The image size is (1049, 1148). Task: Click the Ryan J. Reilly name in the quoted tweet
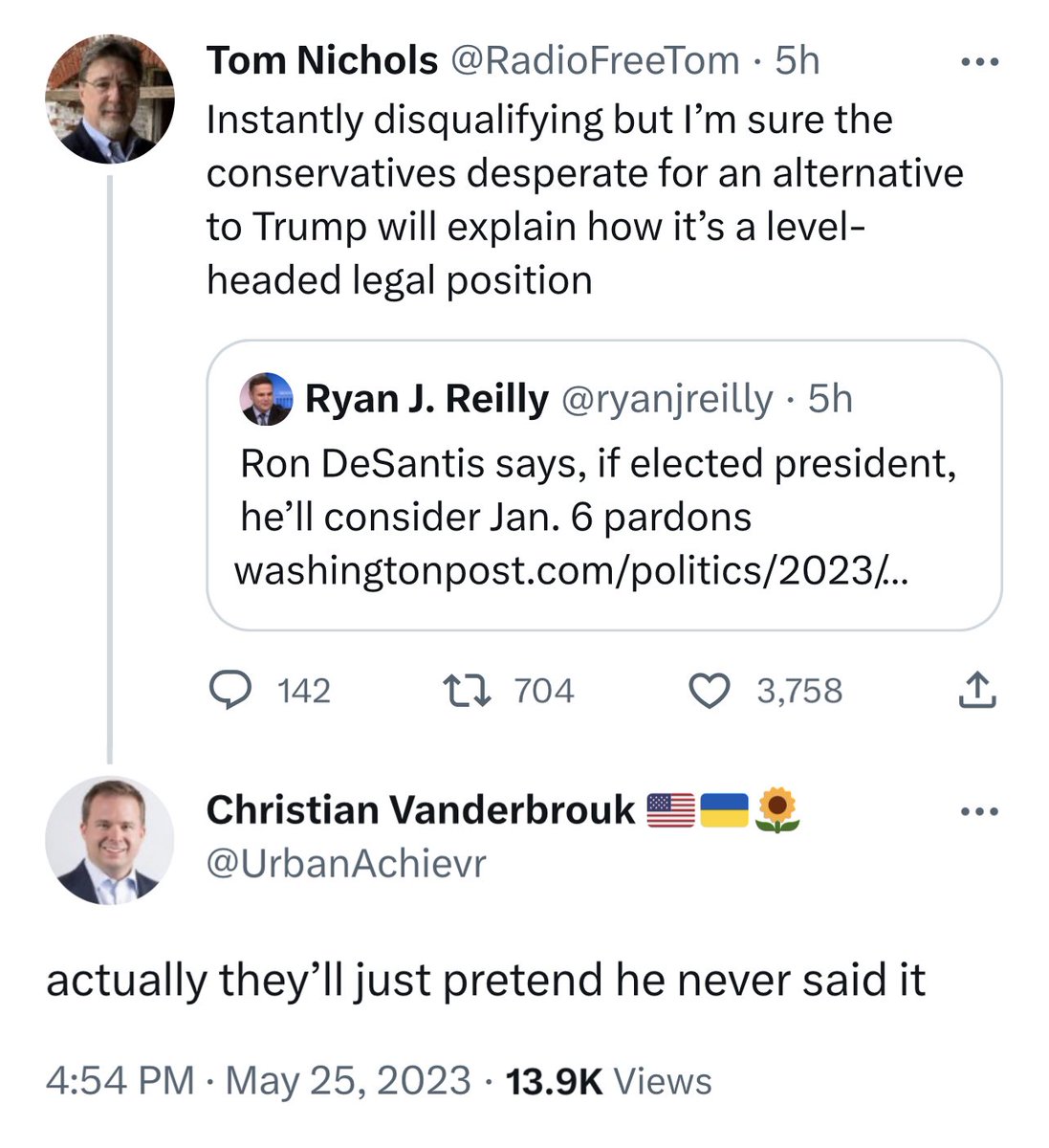point(426,399)
